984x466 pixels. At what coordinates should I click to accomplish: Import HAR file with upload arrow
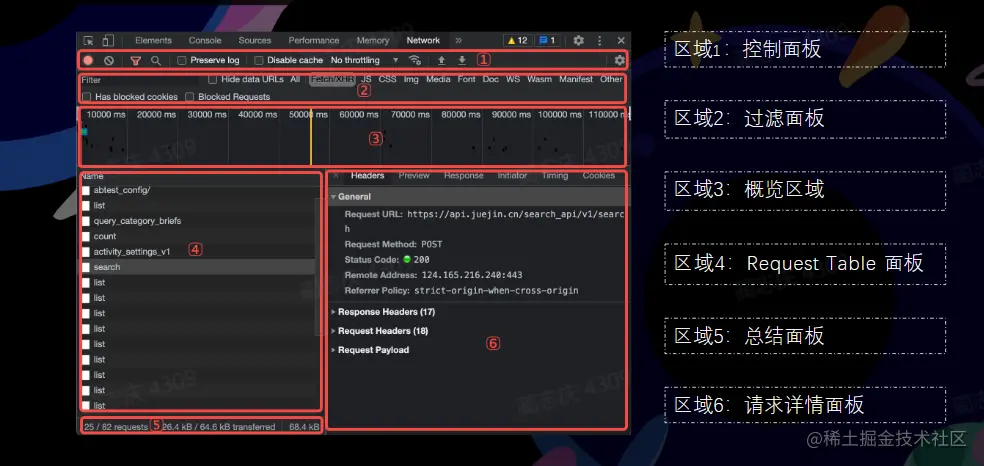pyautogui.click(x=441, y=60)
